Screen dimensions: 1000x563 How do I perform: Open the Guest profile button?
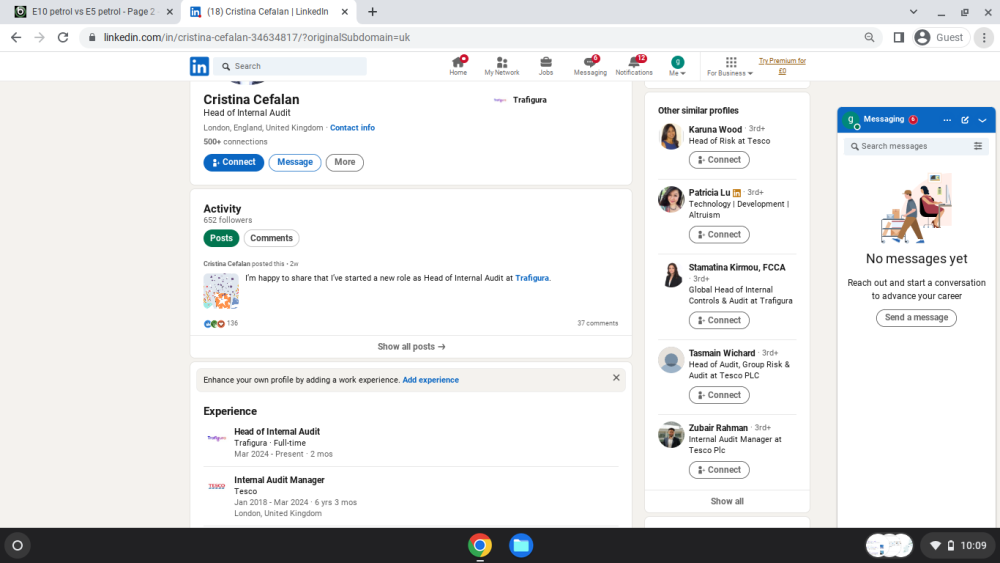point(939,38)
